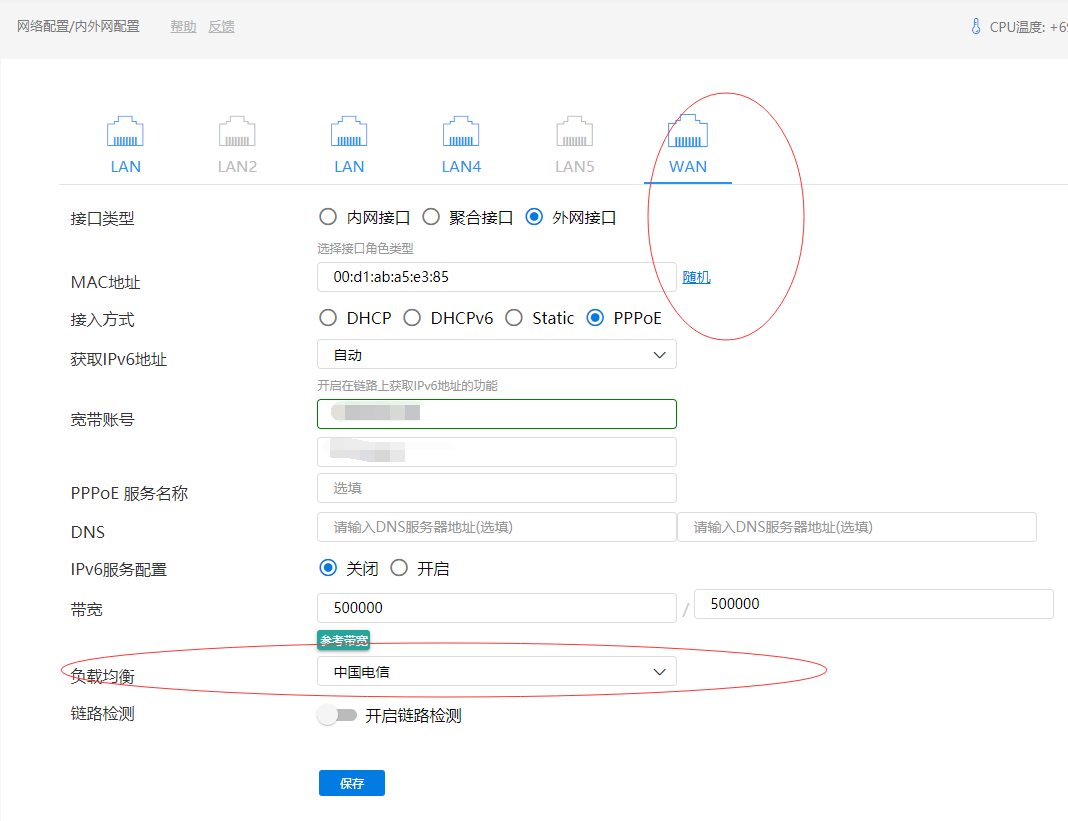Screen dimensions: 1068x821
Task: Toggle the 开启链路检测 switch
Action: click(337, 715)
